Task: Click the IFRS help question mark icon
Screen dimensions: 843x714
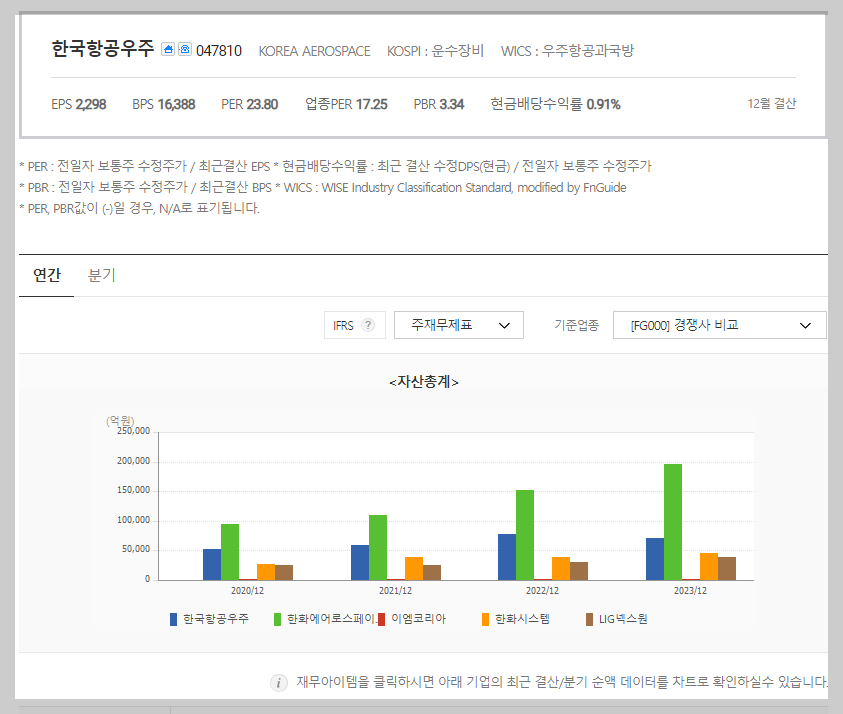Action: [x=368, y=325]
